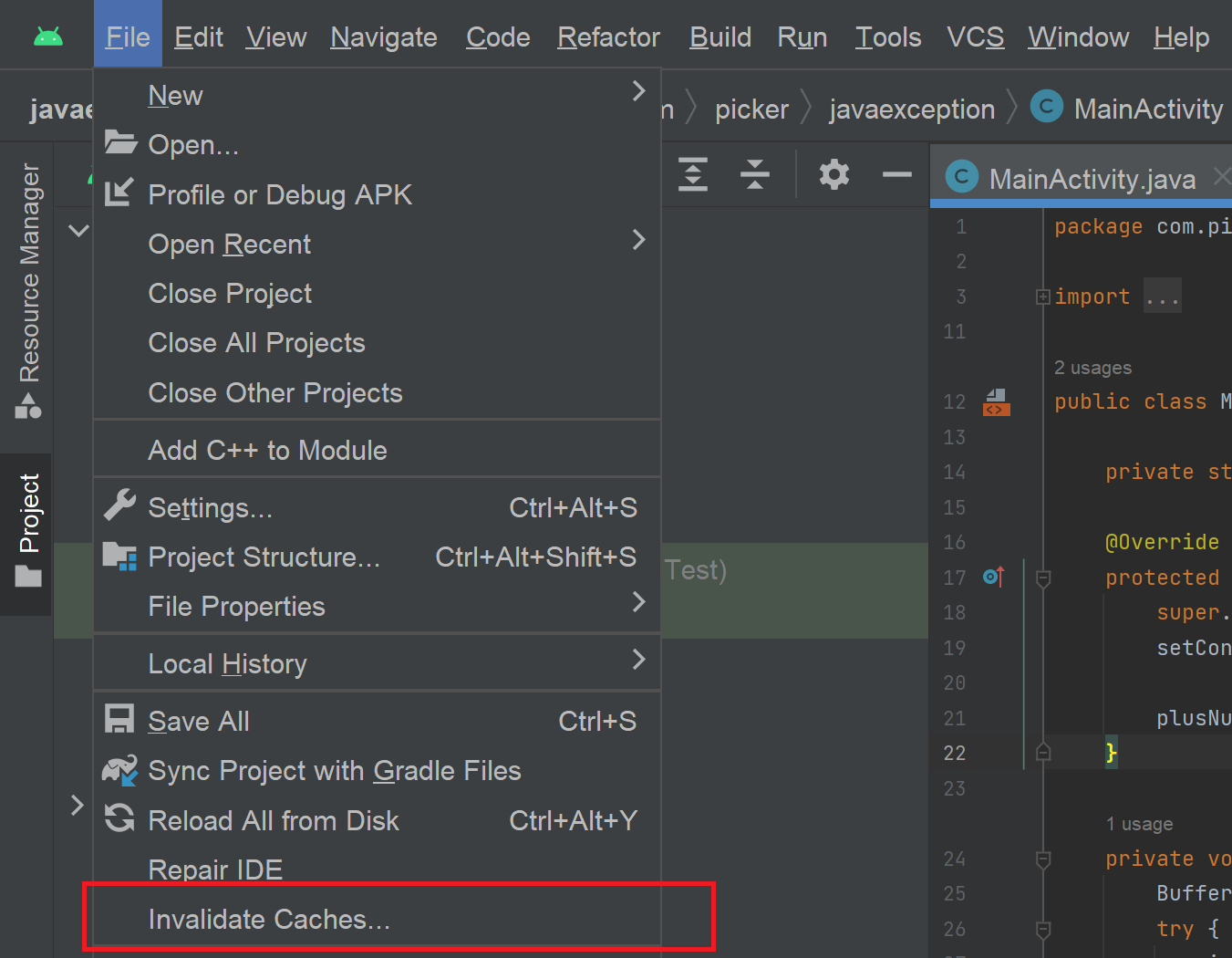Open the VCS menu

click(976, 36)
